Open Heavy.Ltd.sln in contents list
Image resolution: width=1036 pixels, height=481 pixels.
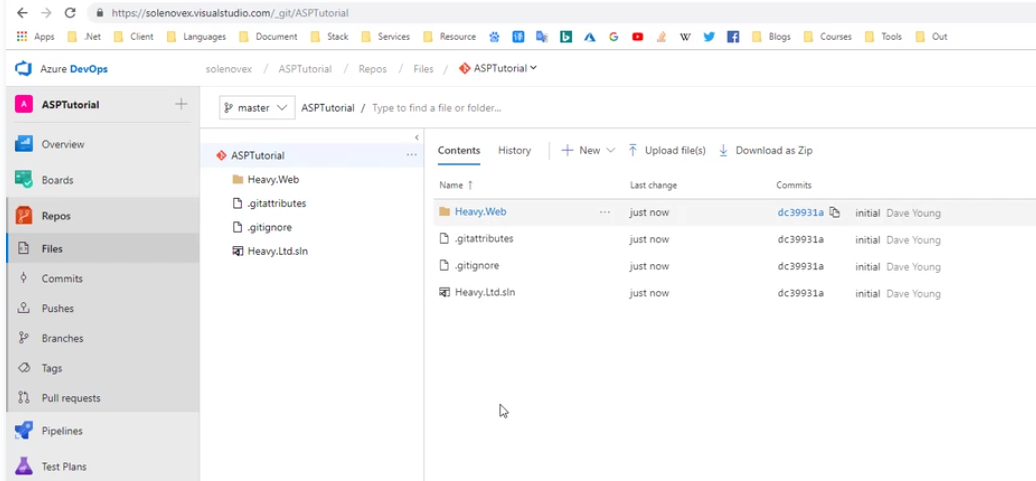[x=485, y=292]
